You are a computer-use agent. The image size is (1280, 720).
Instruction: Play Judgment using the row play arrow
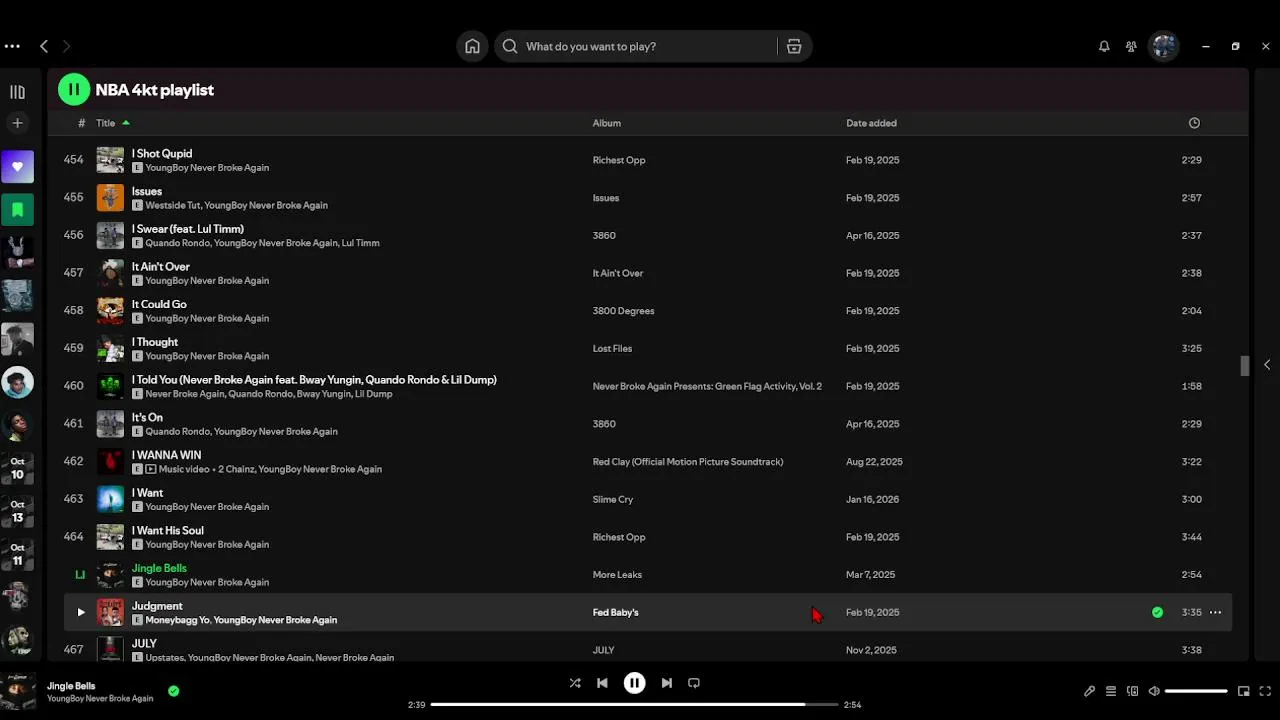pyautogui.click(x=81, y=612)
